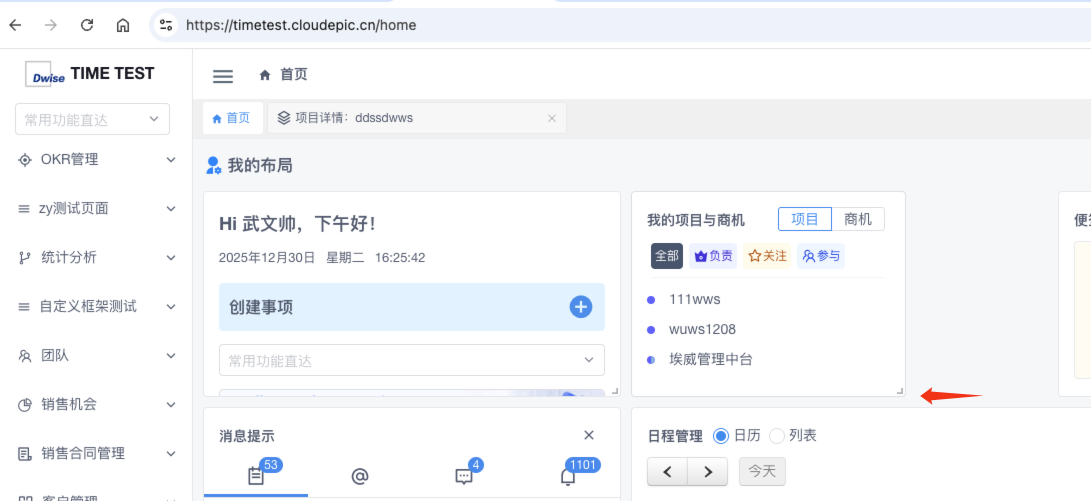Click the 今天 button in calendar
The image size is (1091, 501).
tap(762, 471)
